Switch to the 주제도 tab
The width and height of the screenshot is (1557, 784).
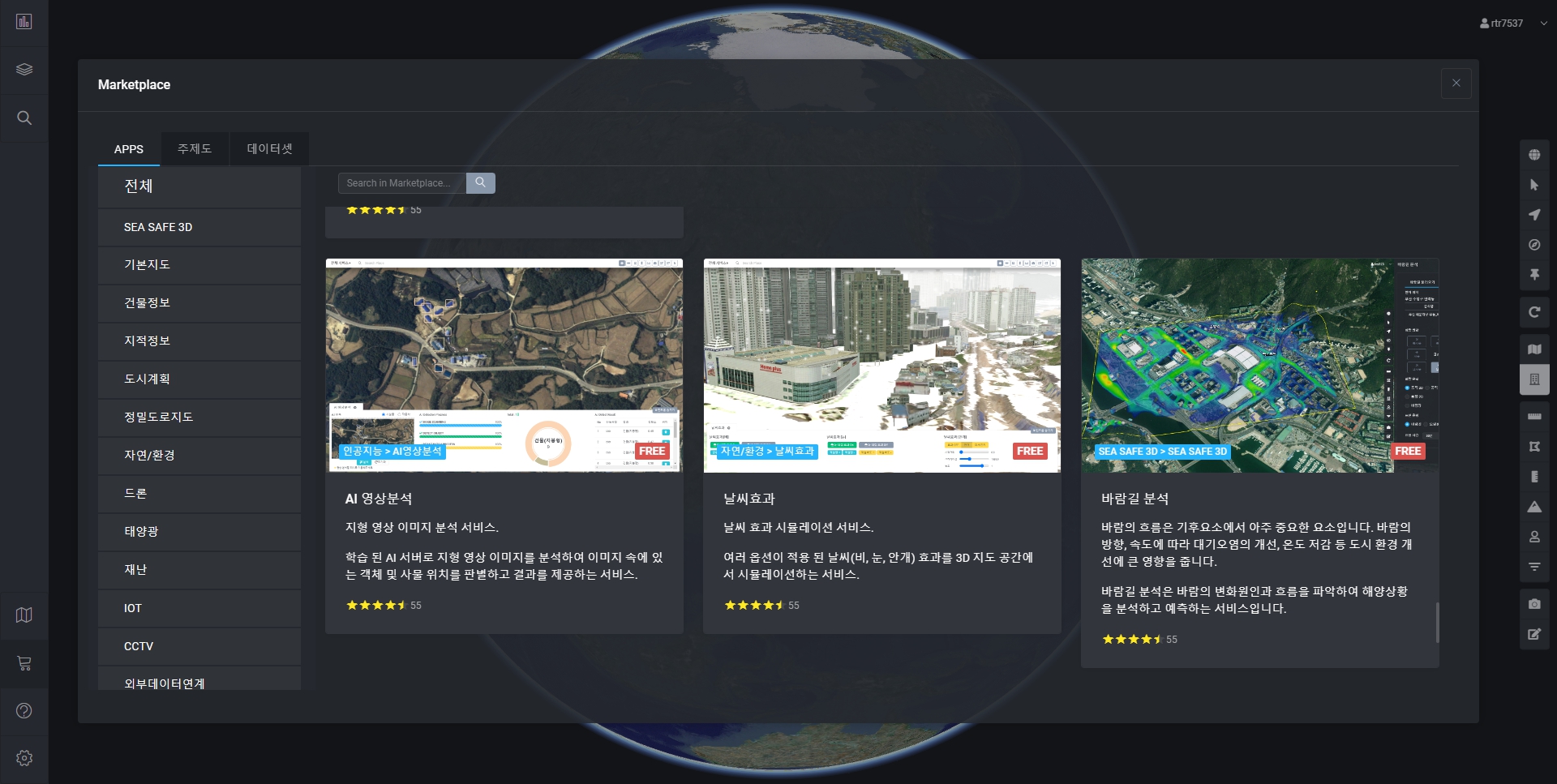[x=195, y=149]
